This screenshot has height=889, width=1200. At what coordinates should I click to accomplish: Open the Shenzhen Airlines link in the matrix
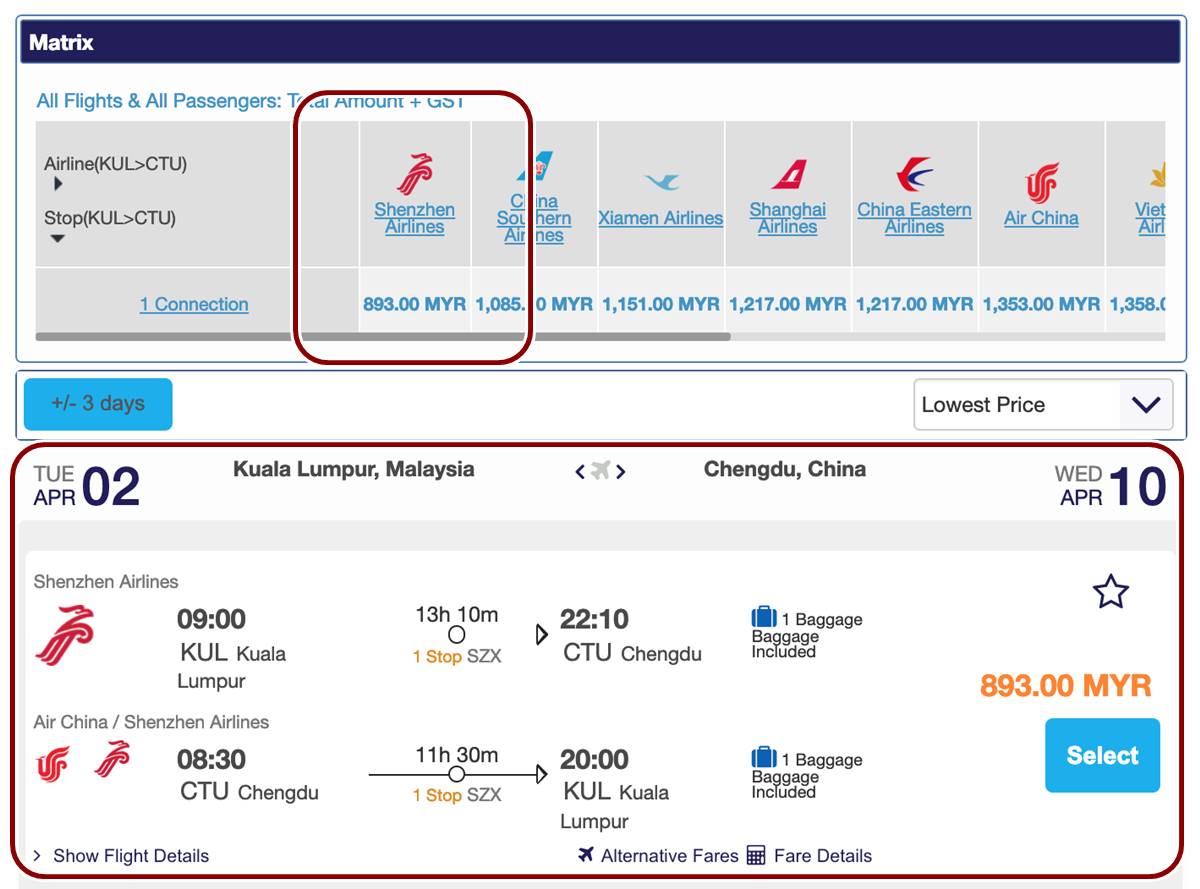[x=414, y=218]
